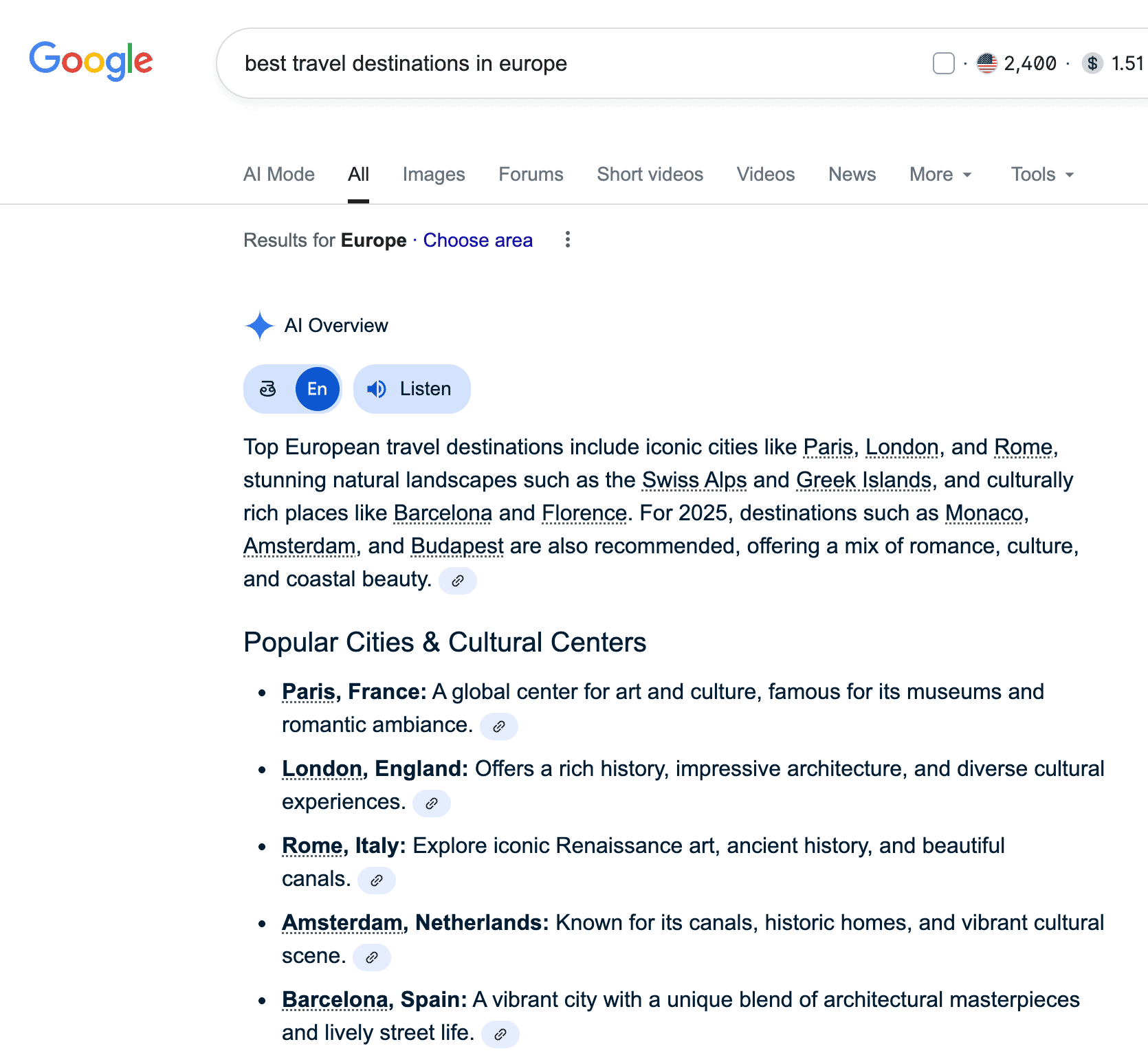
Task: Expand the More dropdown menu
Action: coord(940,175)
